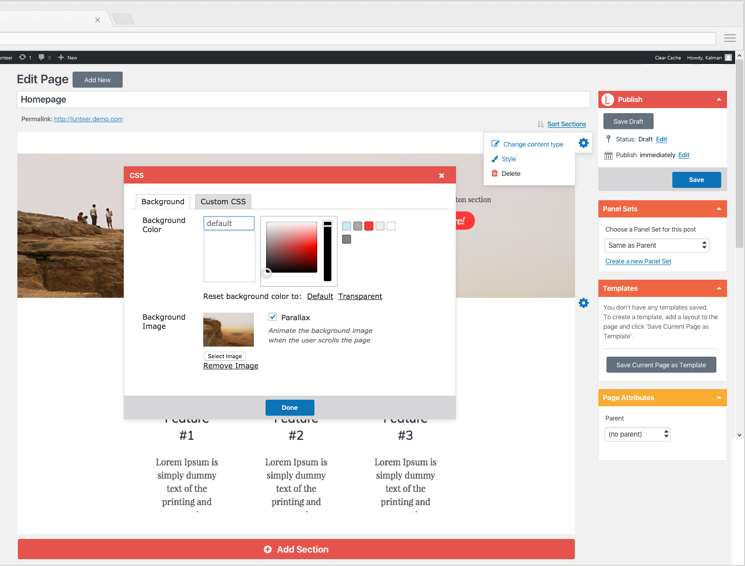Select the dark gray swatch in second row
The height and width of the screenshot is (566, 745).
[x=346, y=239]
